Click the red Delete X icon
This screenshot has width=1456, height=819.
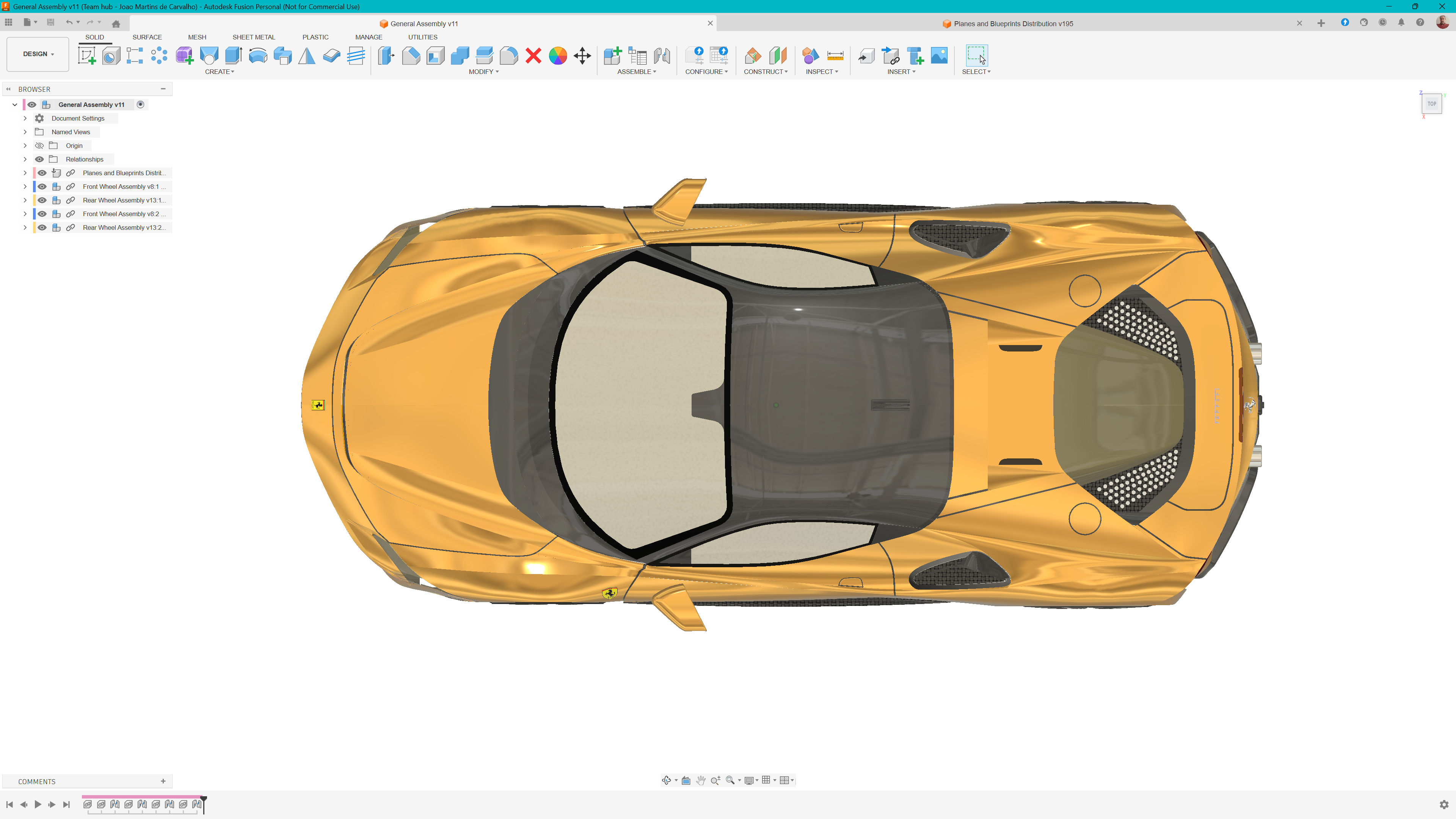click(533, 55)
